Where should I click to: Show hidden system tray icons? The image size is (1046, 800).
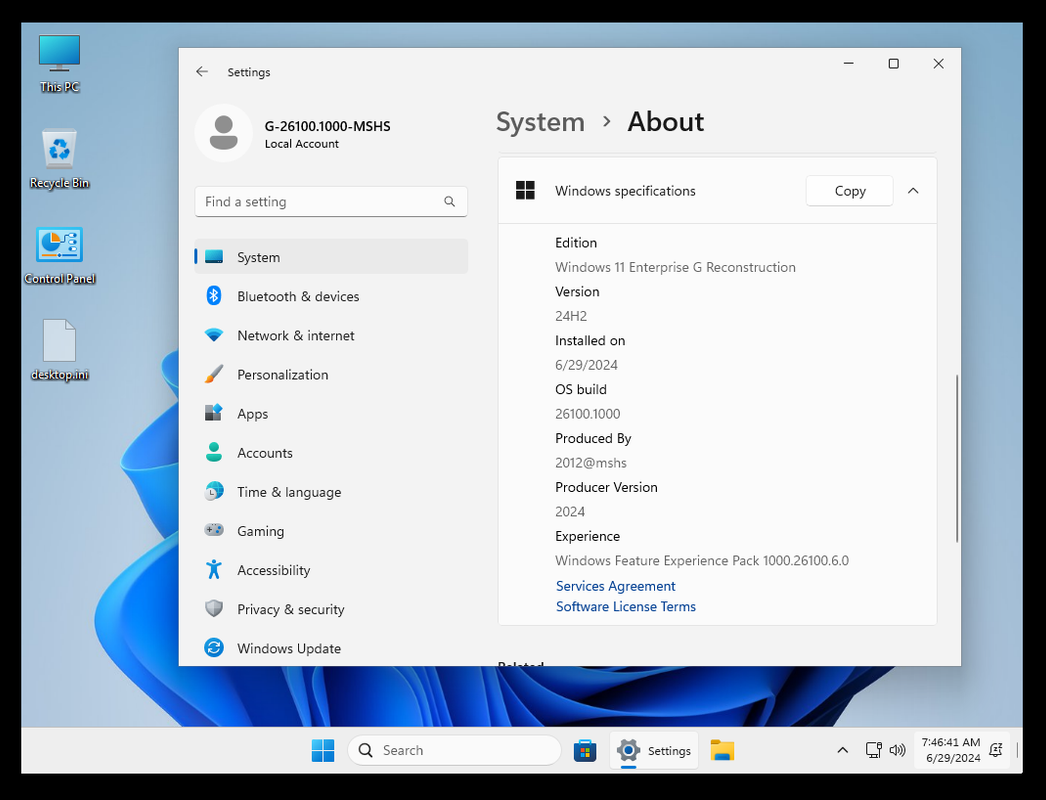click(x=843, y=751)
